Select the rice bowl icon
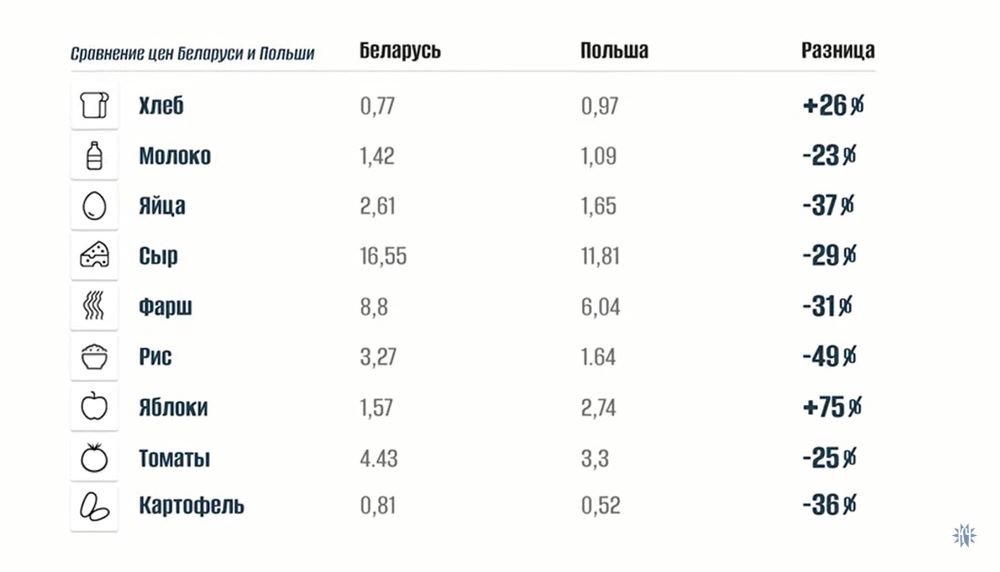1000x572 pixels. pyautogui.click(x=94, y=357)
